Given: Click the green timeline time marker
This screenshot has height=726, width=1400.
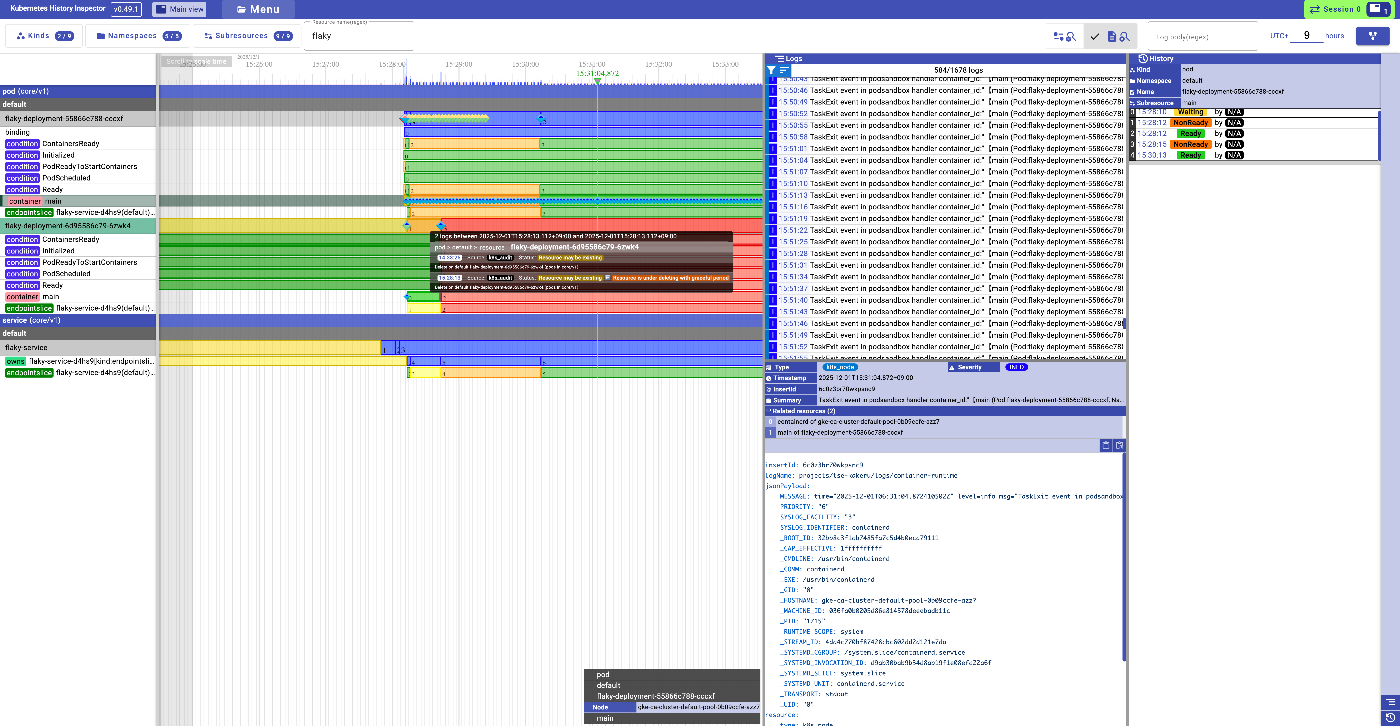Looking at the screenshot, I should click(x=598, y=79).
